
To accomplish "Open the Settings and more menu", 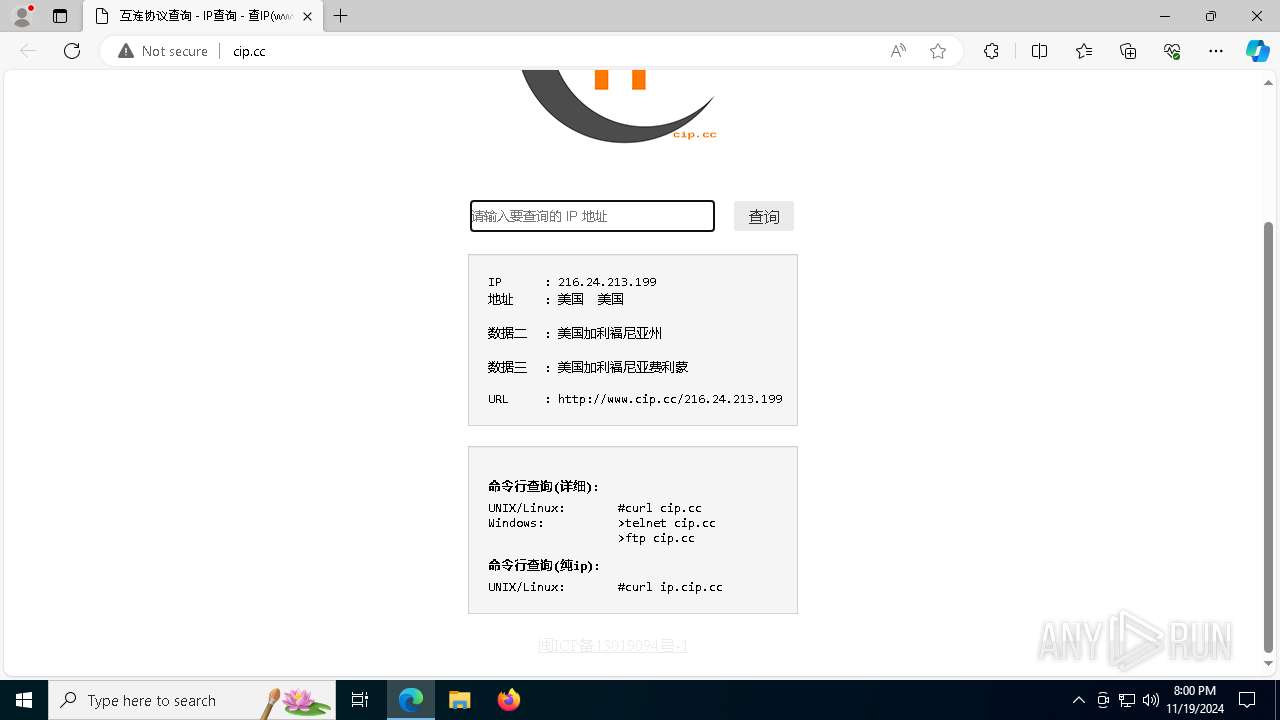I will [1216, 51].
